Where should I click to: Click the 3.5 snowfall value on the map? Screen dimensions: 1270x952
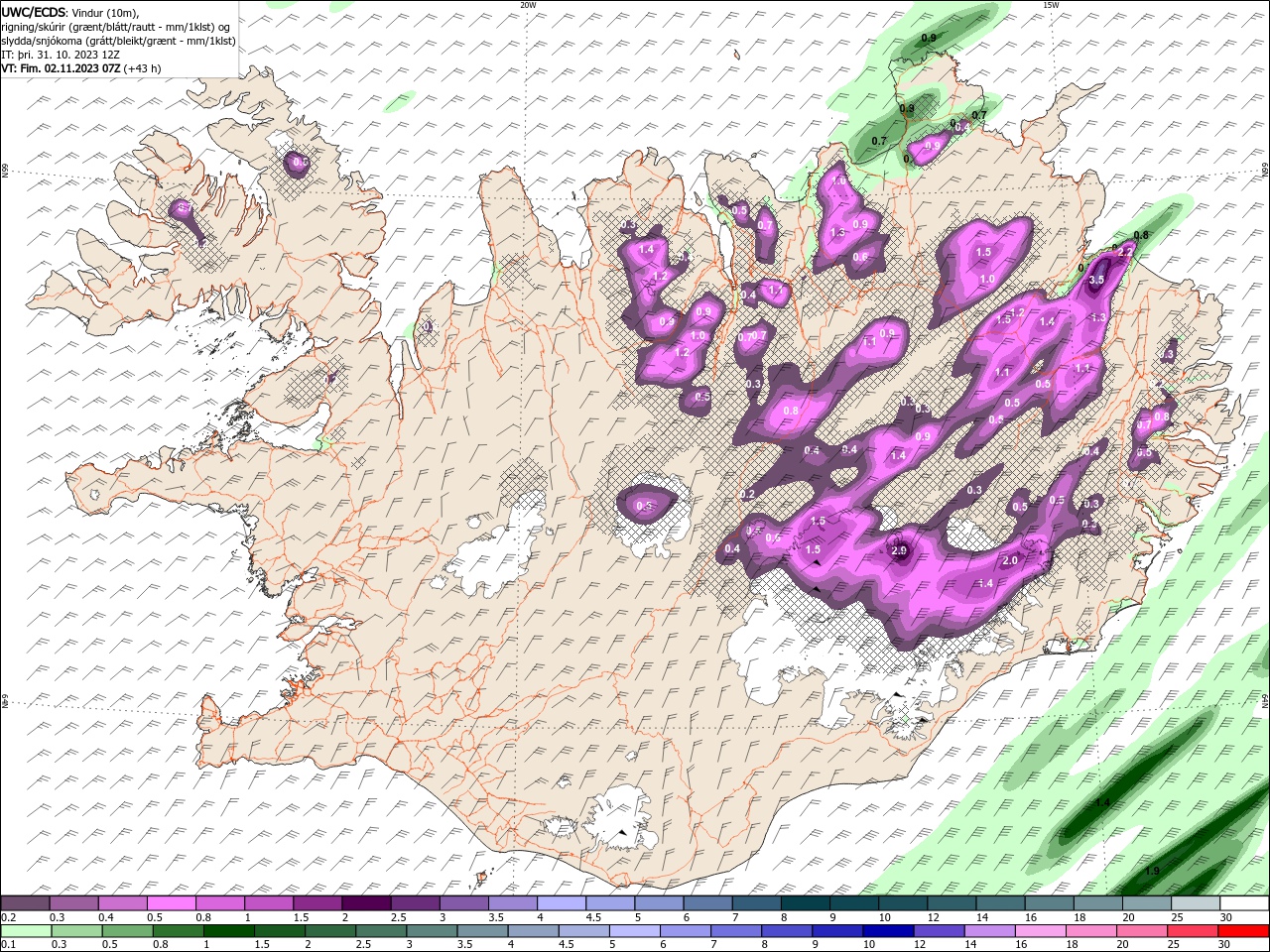pos(1096,281)
